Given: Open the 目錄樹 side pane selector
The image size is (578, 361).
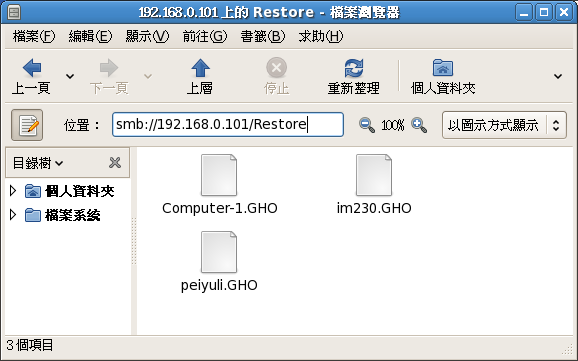Looking at the screenshot, I should point(38,163).
